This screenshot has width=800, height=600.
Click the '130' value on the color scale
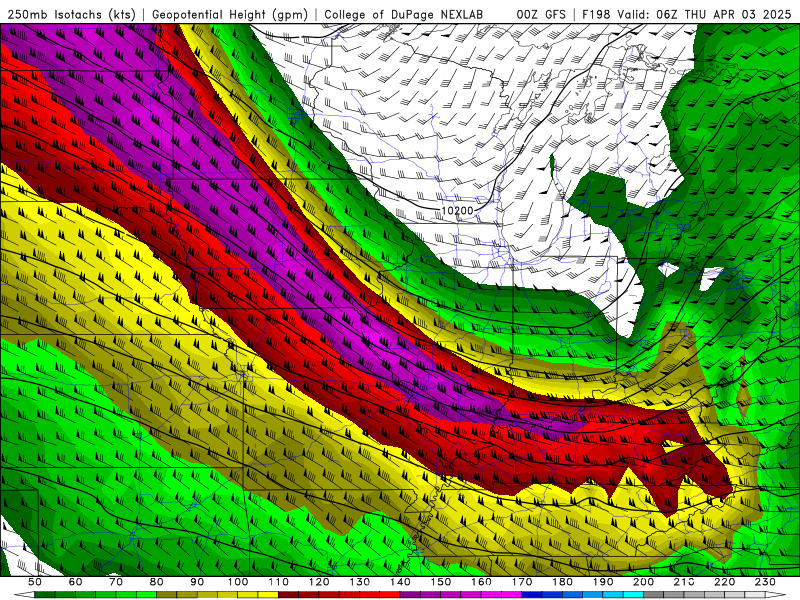coord(359,582)
